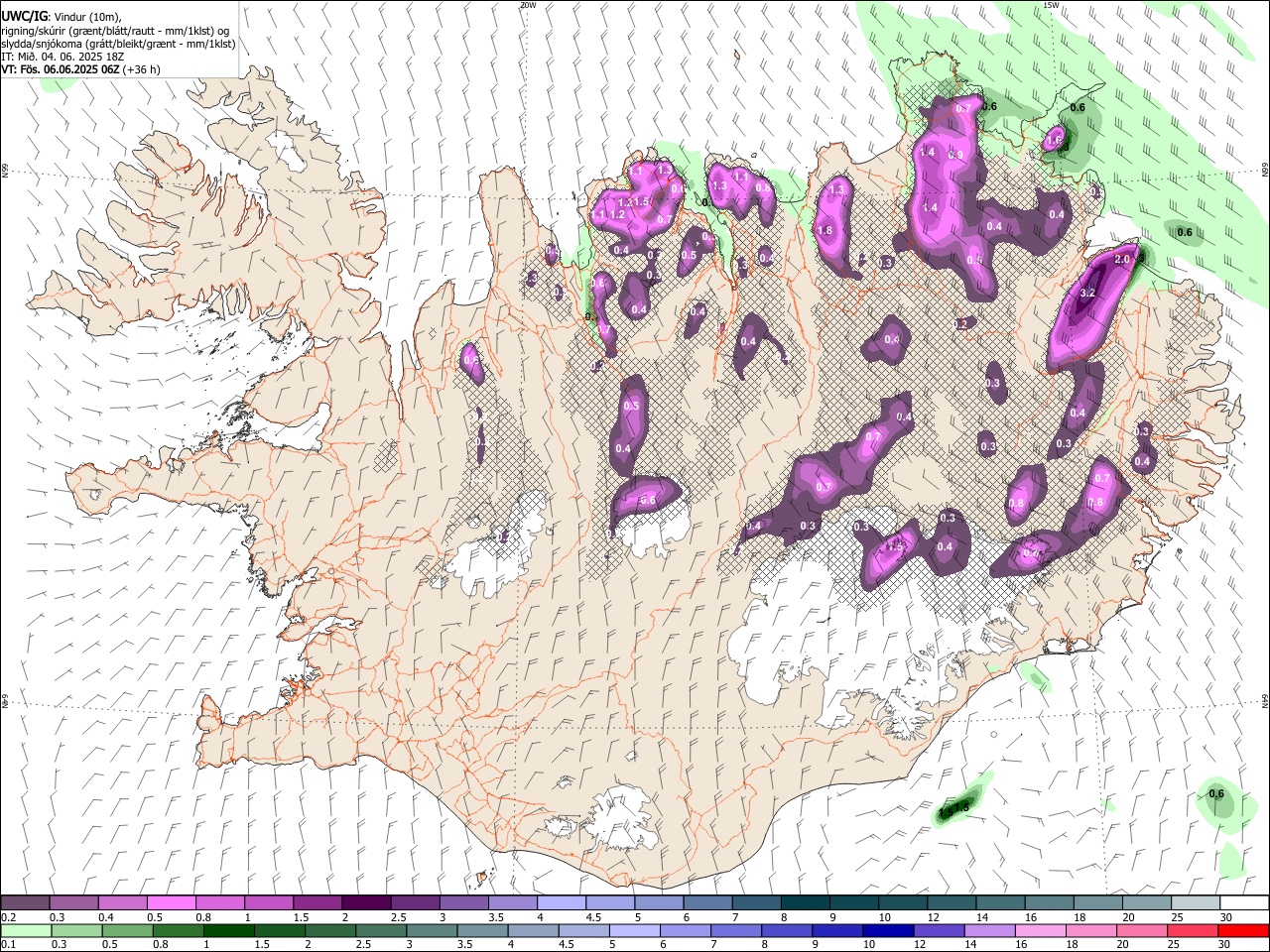Click the bright red 30 swatch ending the lower legend

point(1242,931)
